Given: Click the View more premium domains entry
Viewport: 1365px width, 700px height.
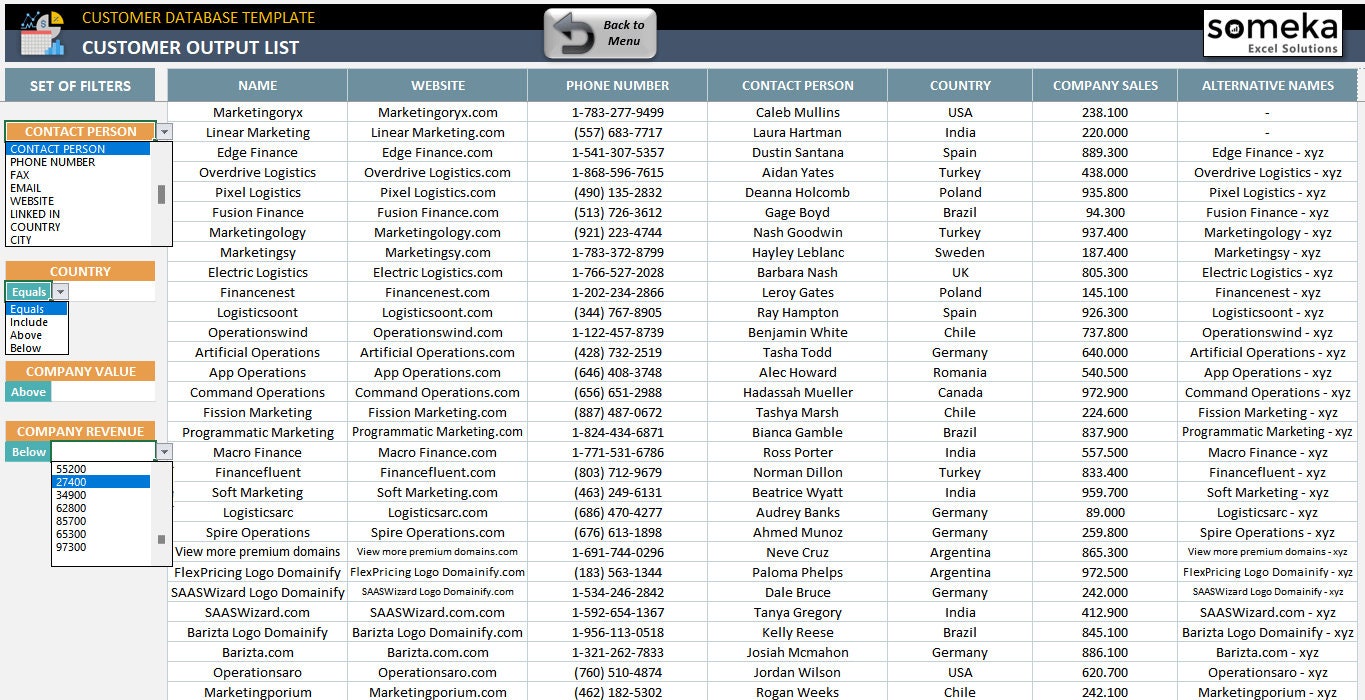Looking at the screenshot, I should pos(256,552).
